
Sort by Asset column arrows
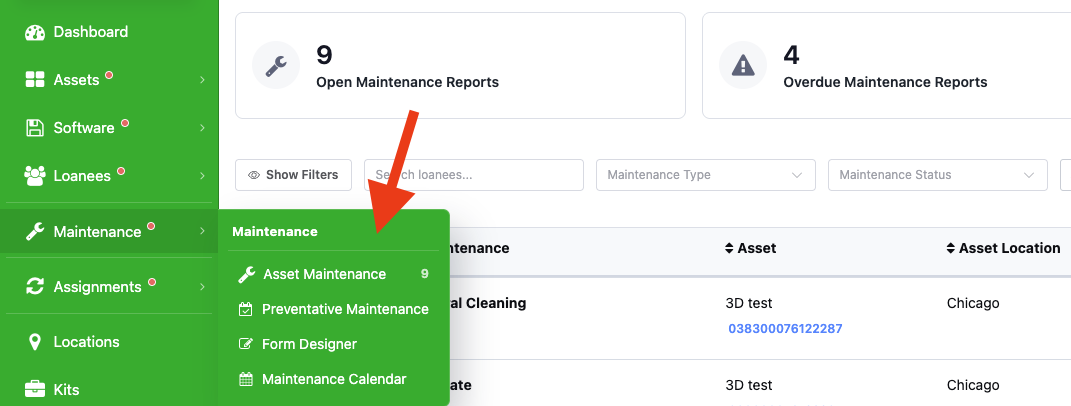729,248
